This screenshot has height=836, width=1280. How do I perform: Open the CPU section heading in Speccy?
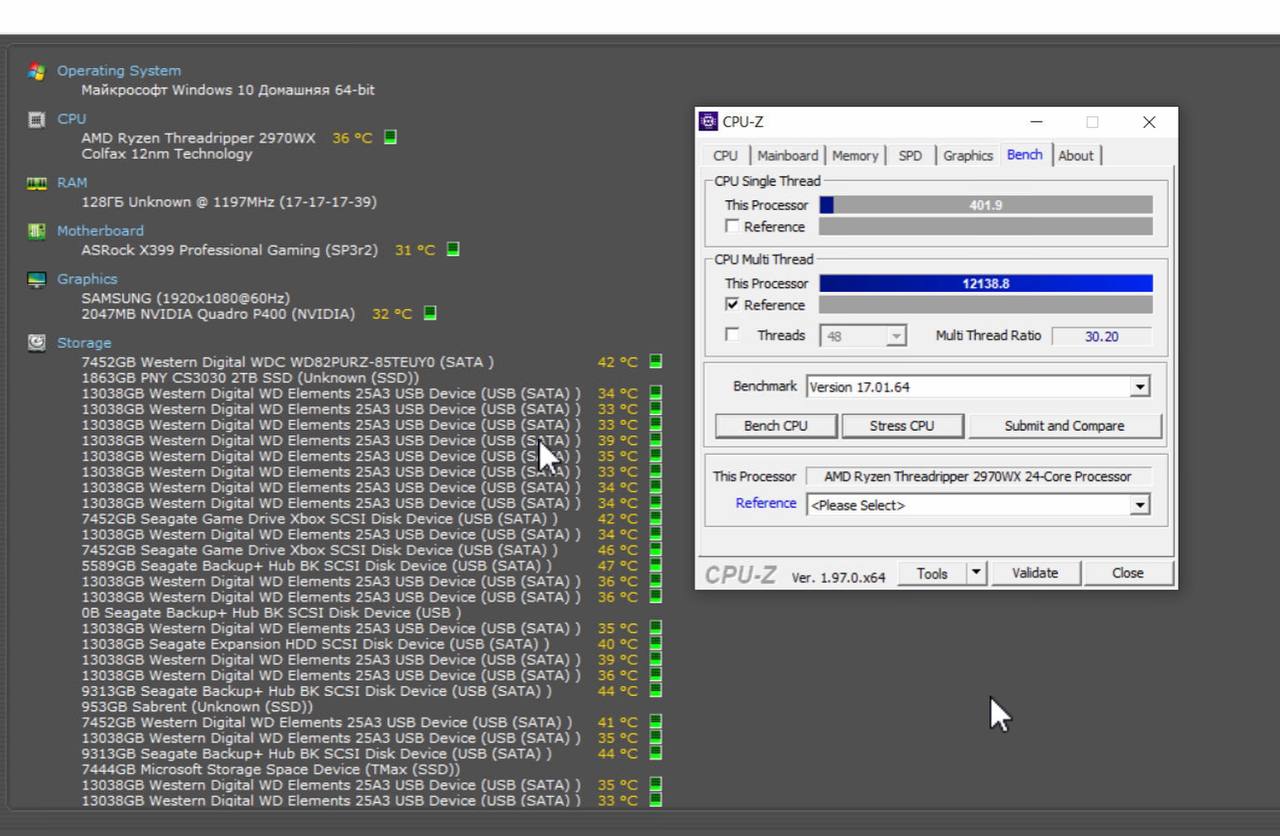pos(72,119)
